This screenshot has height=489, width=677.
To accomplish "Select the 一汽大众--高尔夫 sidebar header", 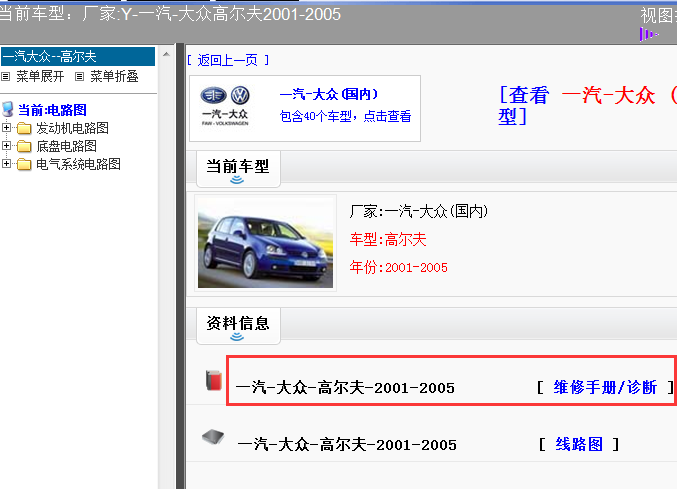I will click(78, 57).
